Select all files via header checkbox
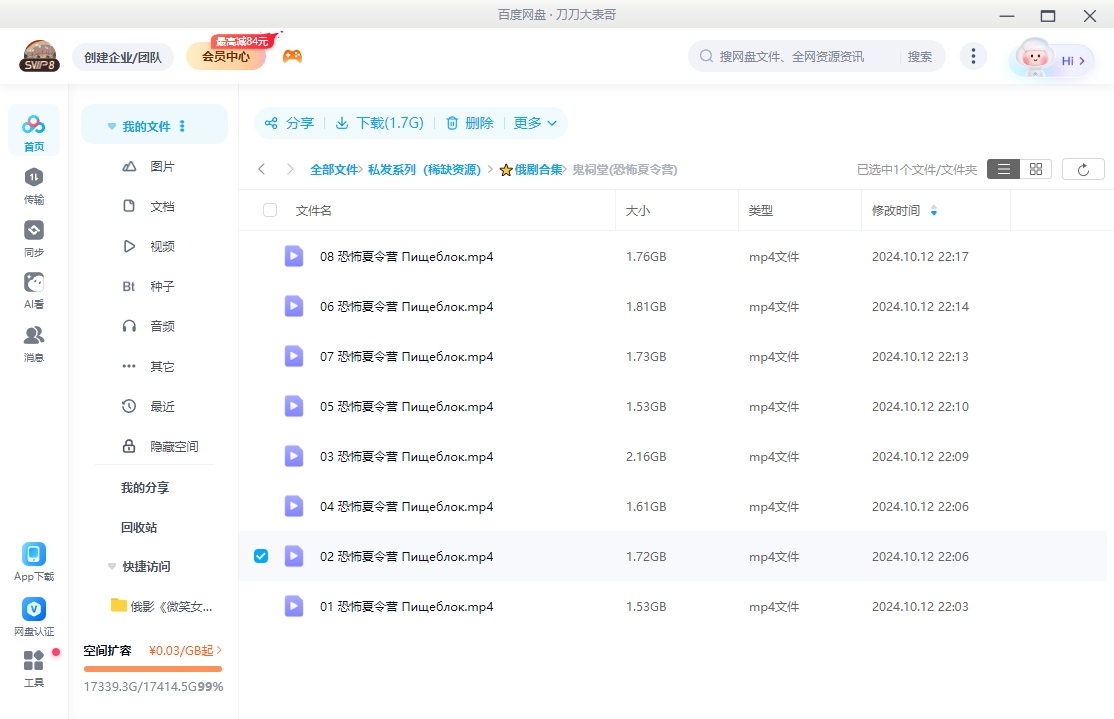 click(x=268, y=210)
